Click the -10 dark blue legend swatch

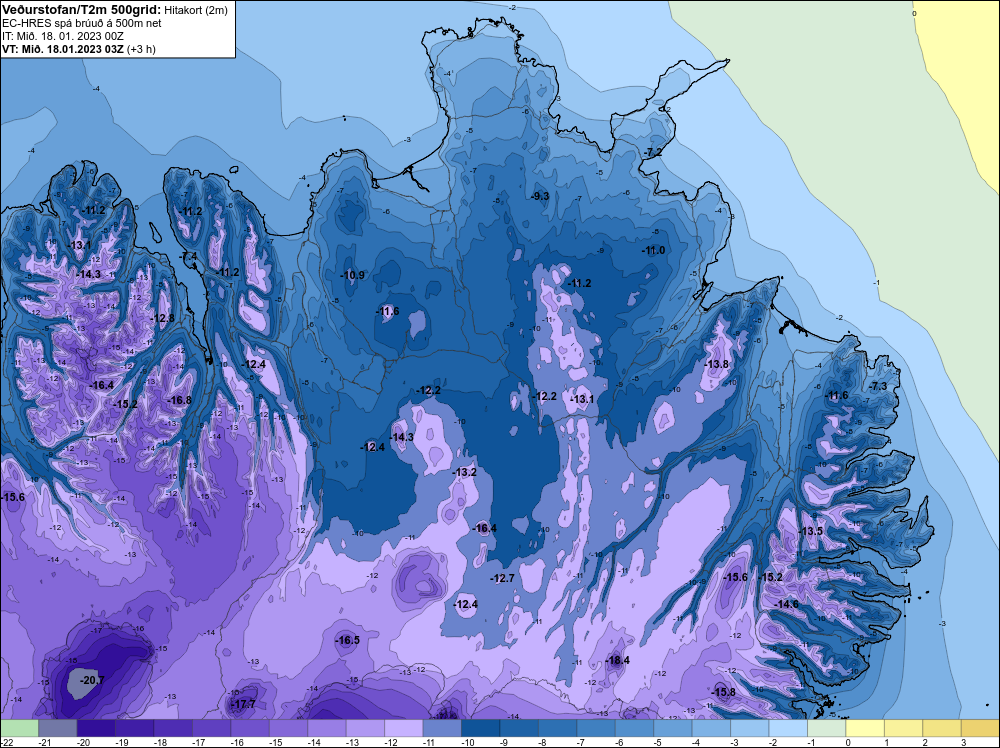click(480, 728)
